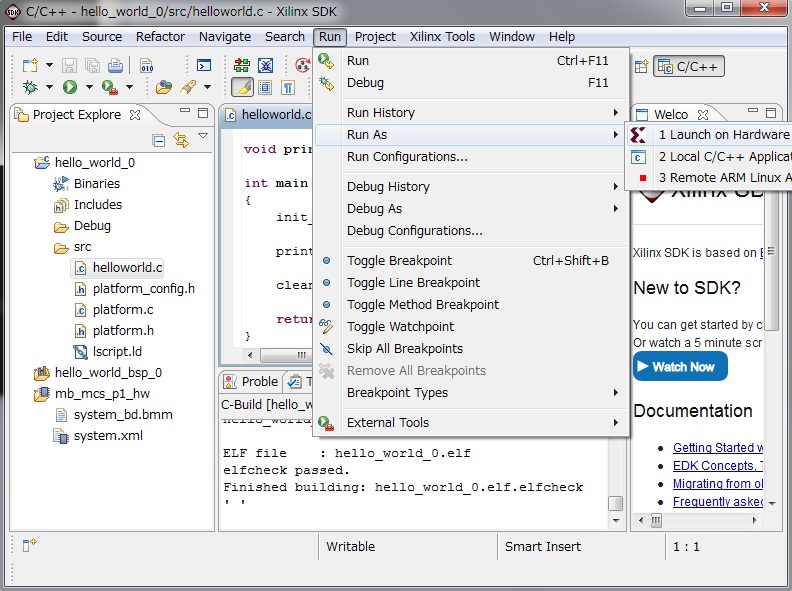Viewport: 792px width, 591px height.
Task: Open the Xilinx Tools menu
Action: pyautogui.click(x=442, y=37)
